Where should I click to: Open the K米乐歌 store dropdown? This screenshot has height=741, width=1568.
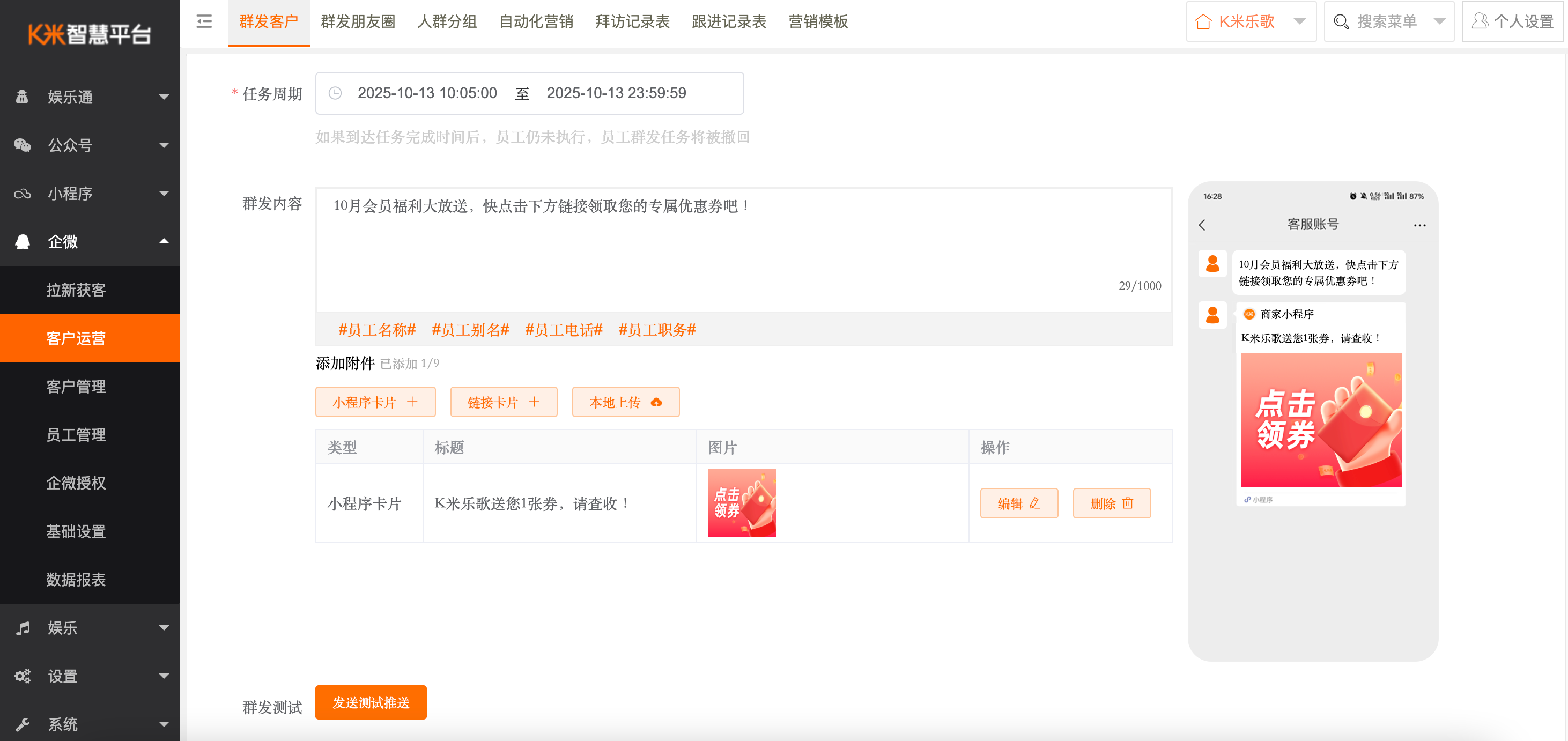tap(1251, 22)
